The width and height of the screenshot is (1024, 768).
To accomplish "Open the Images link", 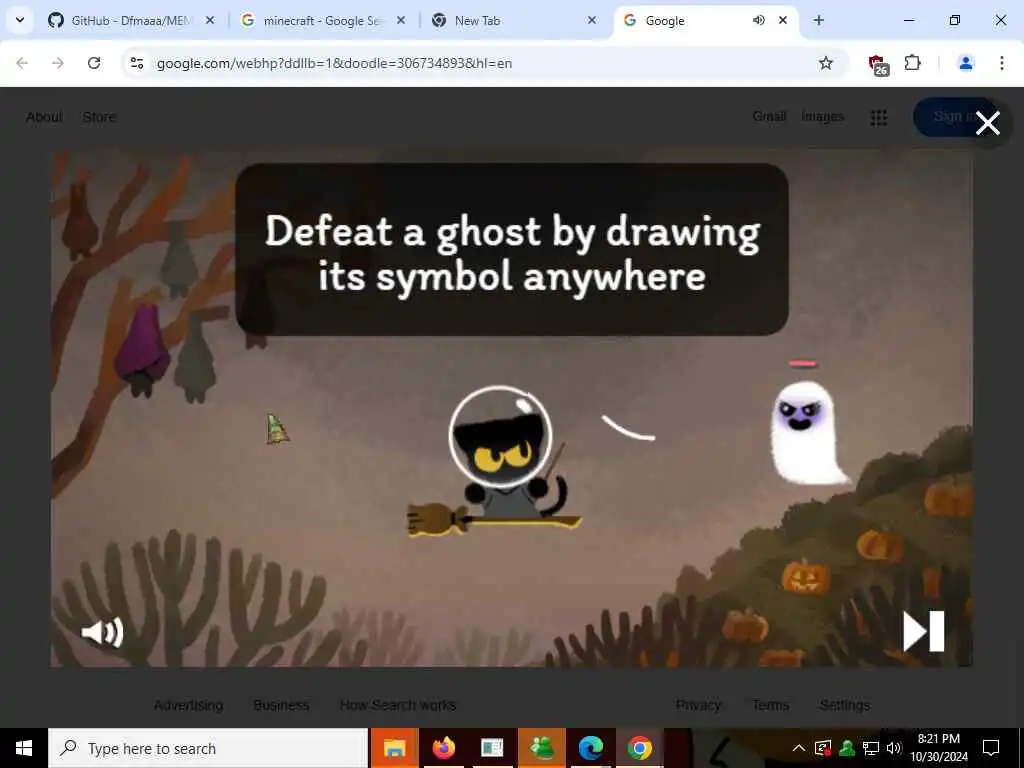I will (822, 117).
